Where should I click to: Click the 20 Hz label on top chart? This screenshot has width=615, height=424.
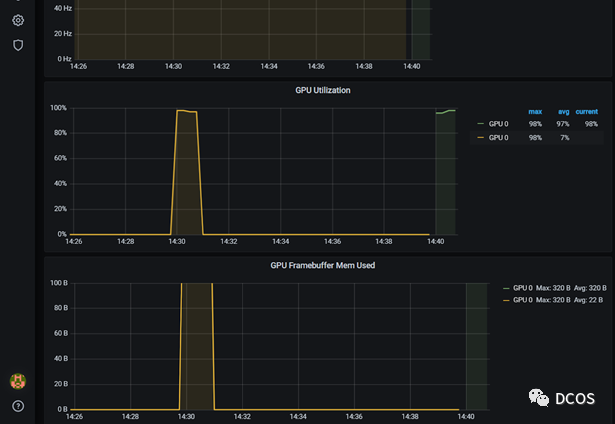(63, 34)
